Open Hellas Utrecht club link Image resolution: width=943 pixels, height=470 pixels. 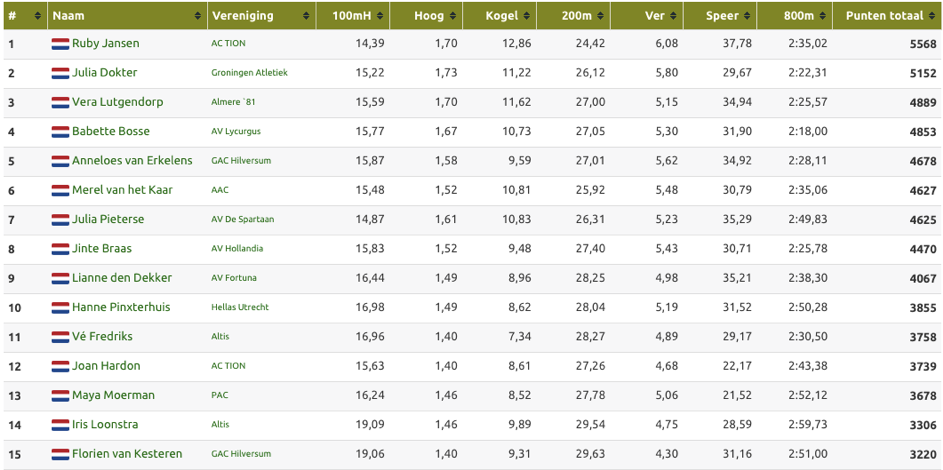(x=240, y=307)
